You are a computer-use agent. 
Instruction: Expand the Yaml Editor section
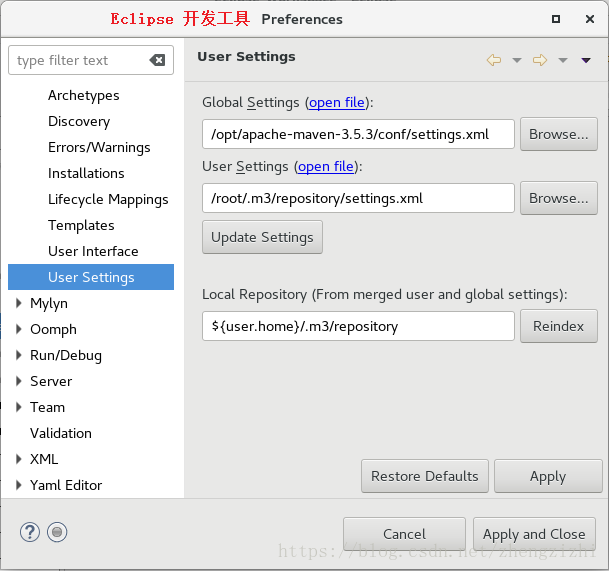pos(19,485)
